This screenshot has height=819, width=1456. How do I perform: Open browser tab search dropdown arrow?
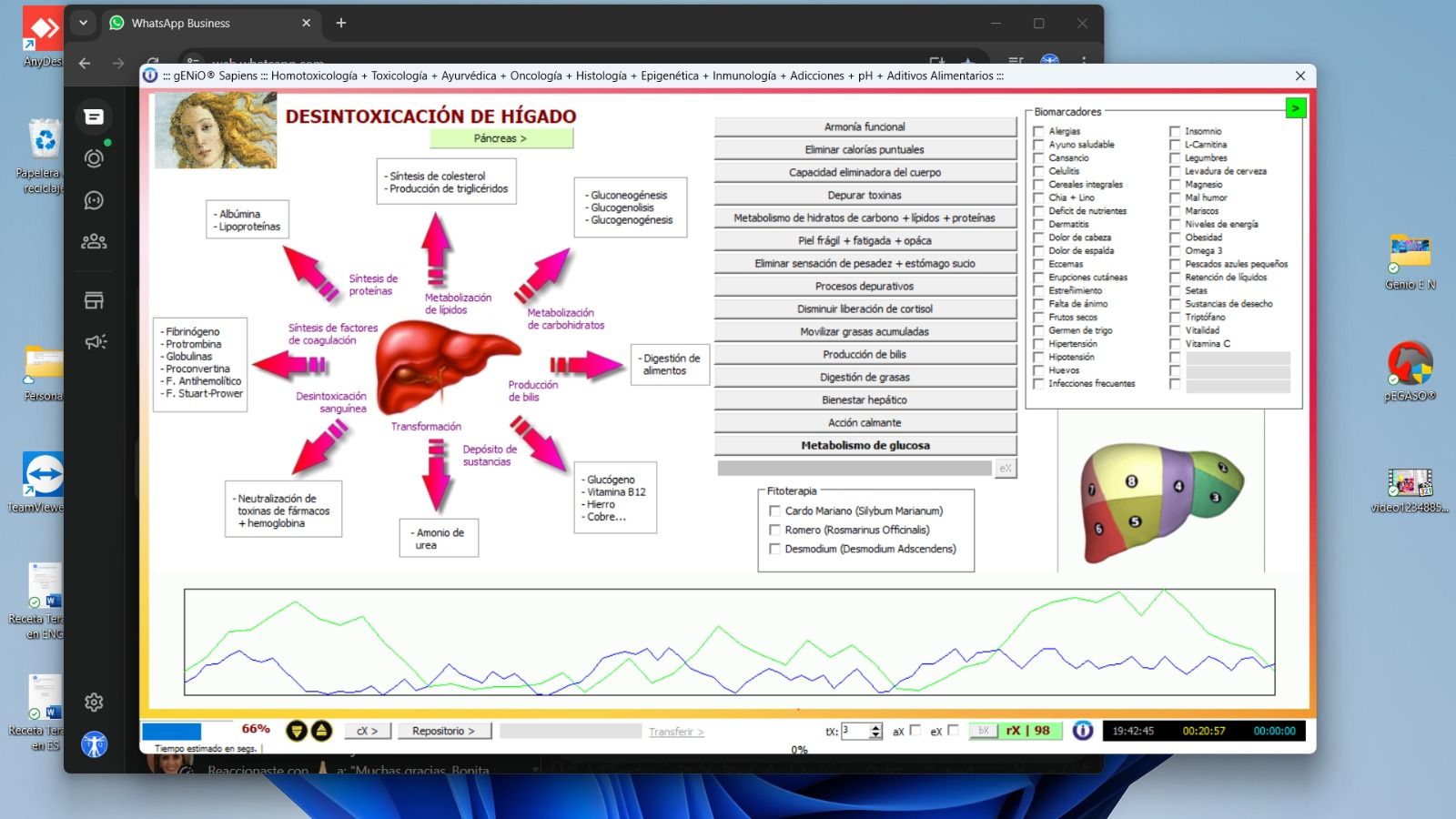tap(83, 23)
